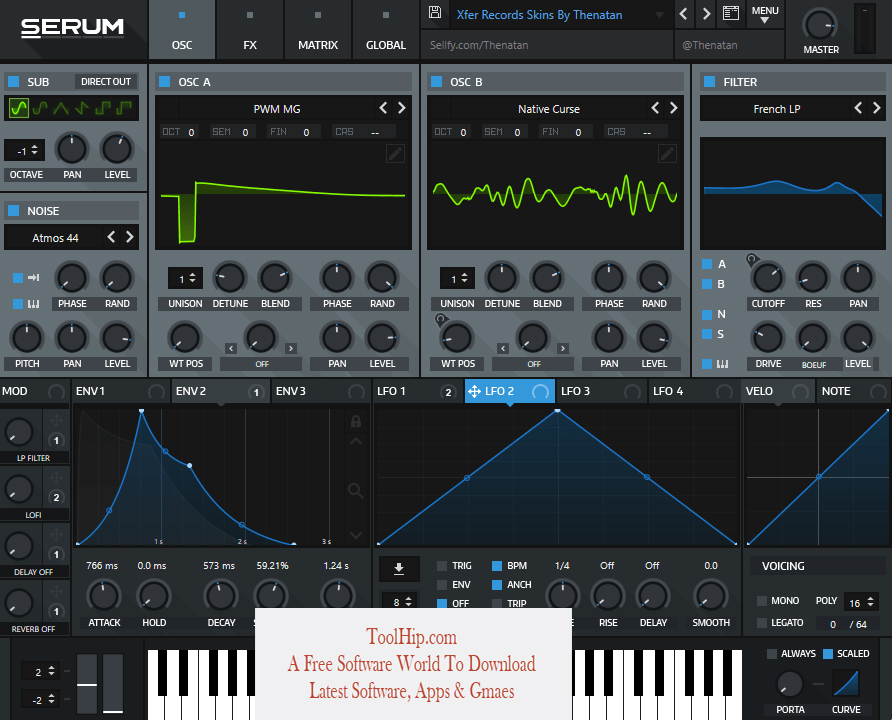The height and width of the screenshot is (720, 892).
Task: Open the noise sample selector Atmos 44
Action: 55,238
